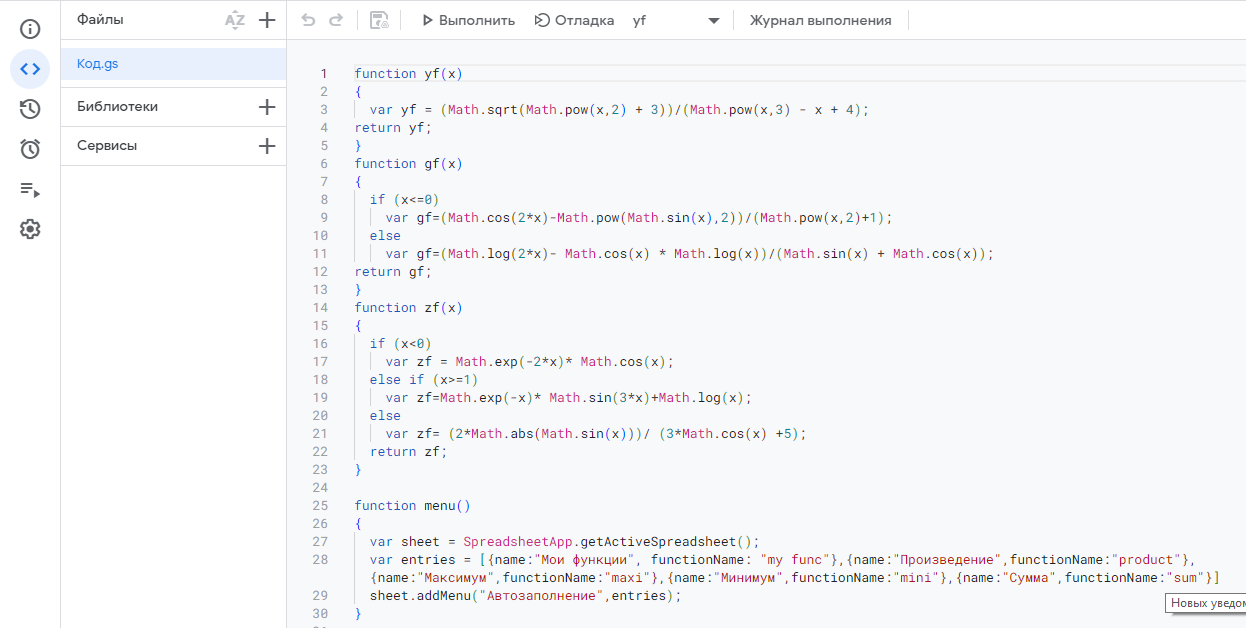Click the Сервисы section label

point(107,146)
